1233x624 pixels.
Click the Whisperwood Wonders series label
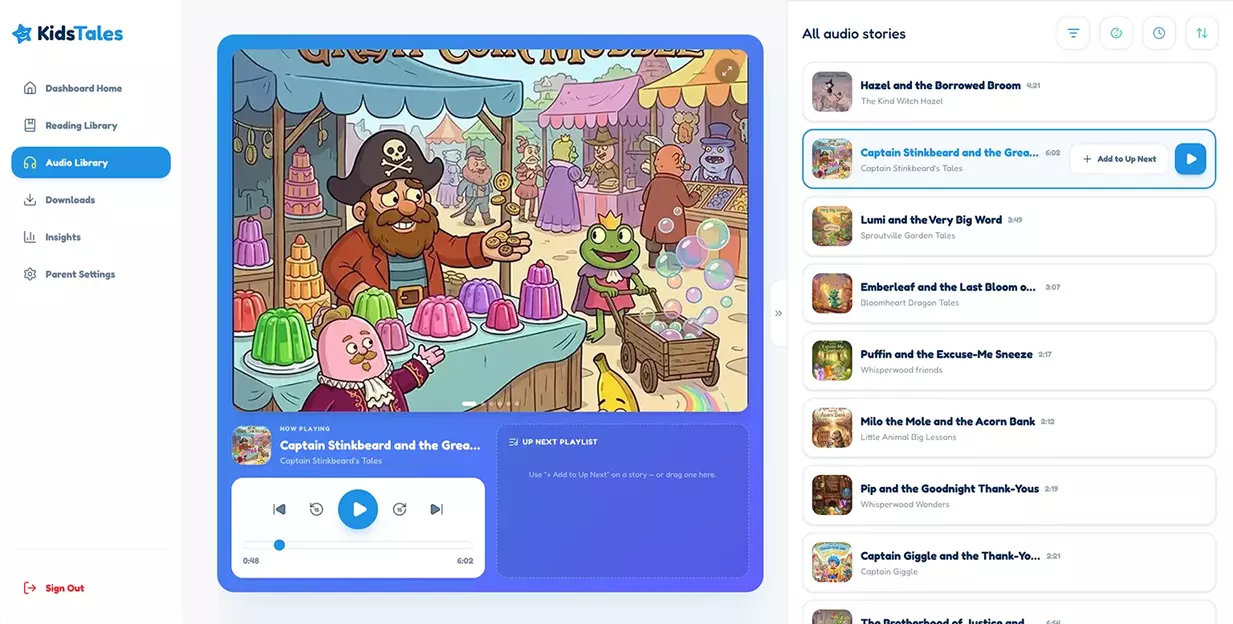point(906,504)
